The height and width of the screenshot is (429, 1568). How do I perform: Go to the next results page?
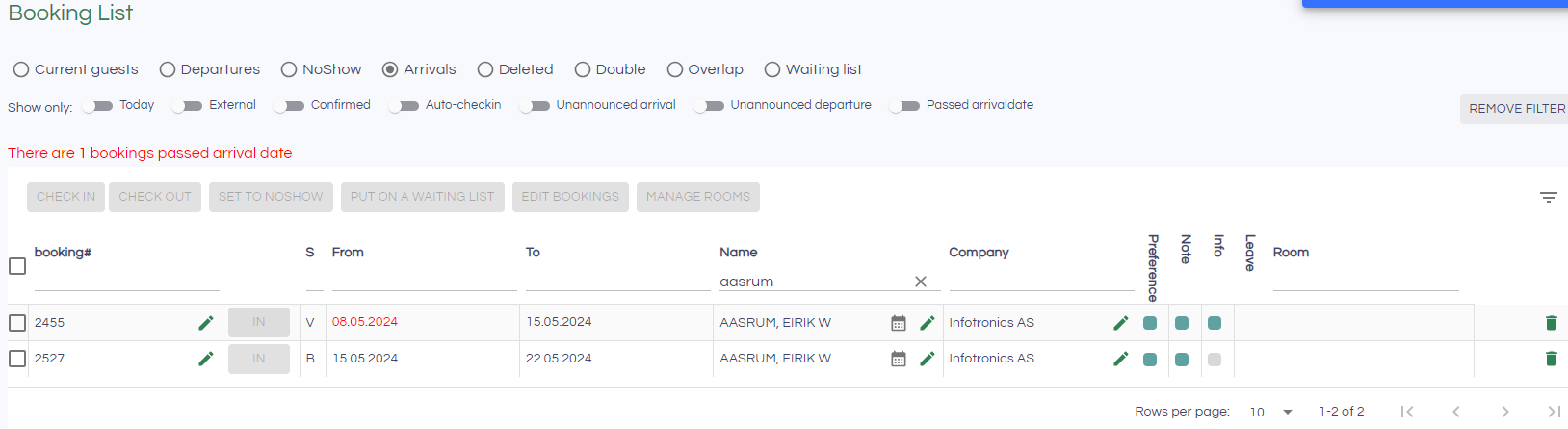click(x=1504, y=412)
